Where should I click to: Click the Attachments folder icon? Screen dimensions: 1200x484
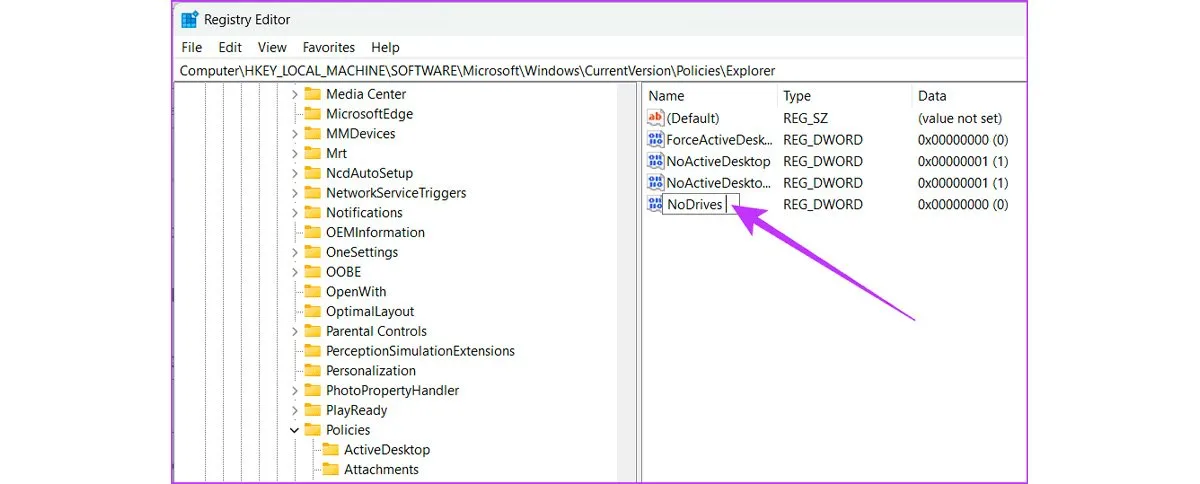point(330,469)
